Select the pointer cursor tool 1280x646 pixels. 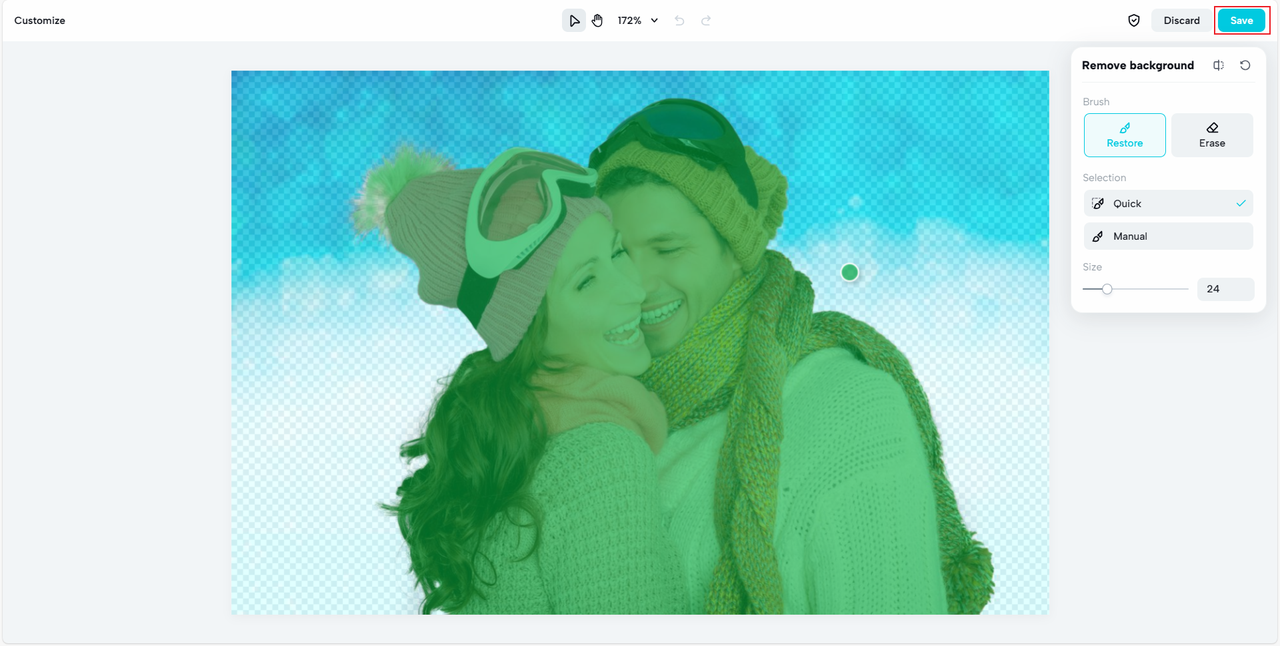574,20
